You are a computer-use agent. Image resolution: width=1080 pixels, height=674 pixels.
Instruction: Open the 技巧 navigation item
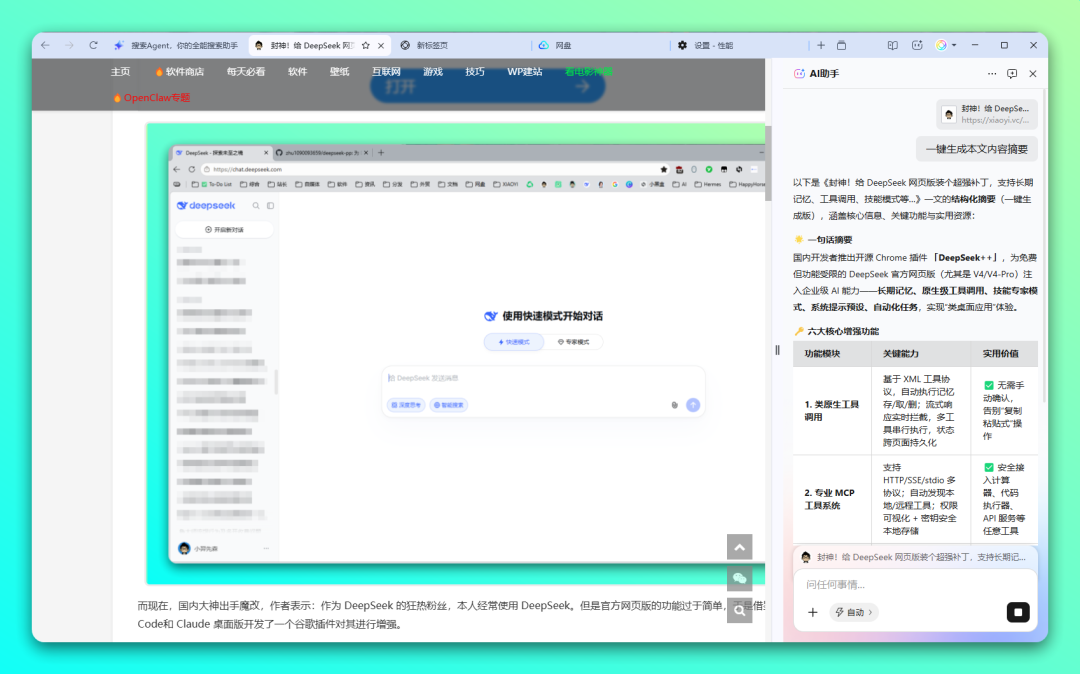point(475,72)
